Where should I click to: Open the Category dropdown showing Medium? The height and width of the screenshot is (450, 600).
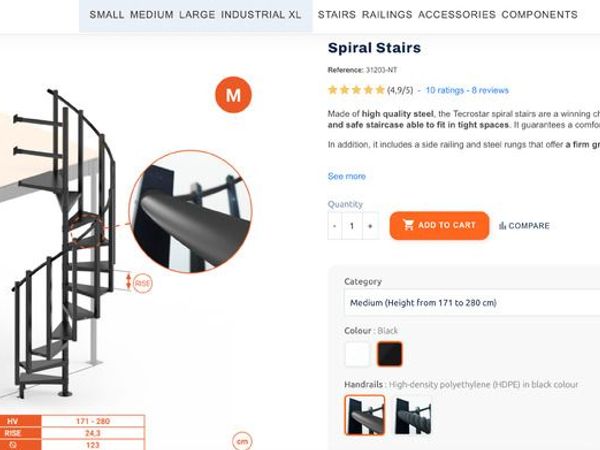(x=470, y=302)
